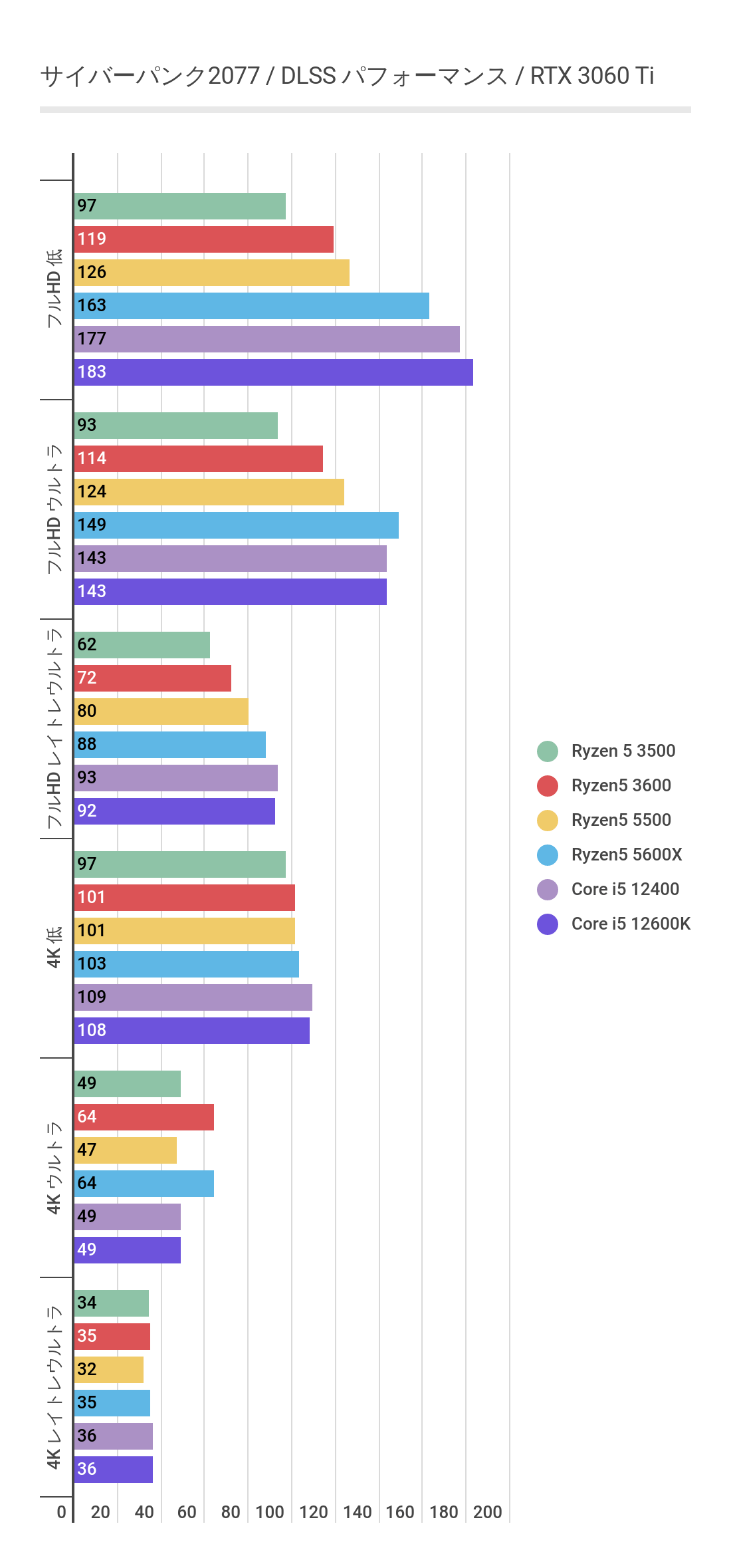
Task: Click the 149 fps bar in フルHD ウルトラ
Action: click(237, 525)
